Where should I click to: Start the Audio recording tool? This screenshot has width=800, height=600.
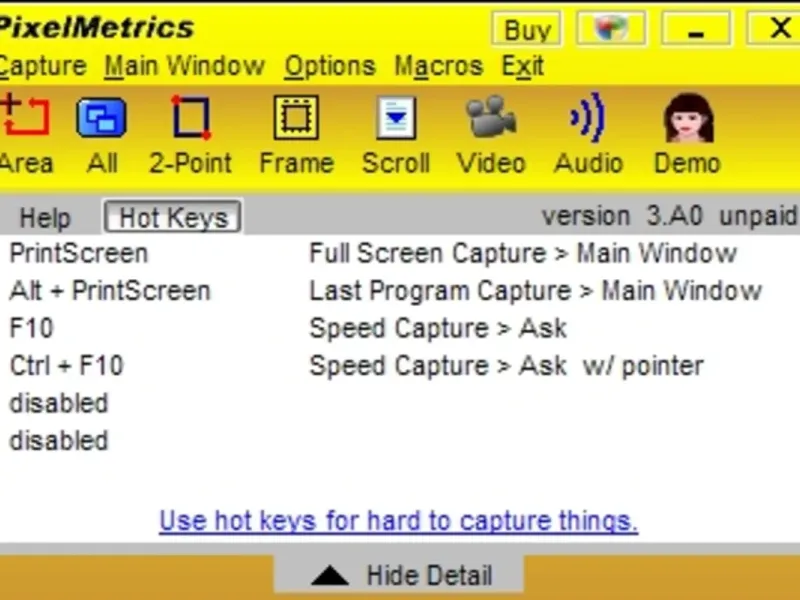pyautogui.click(x=588, y=134)
